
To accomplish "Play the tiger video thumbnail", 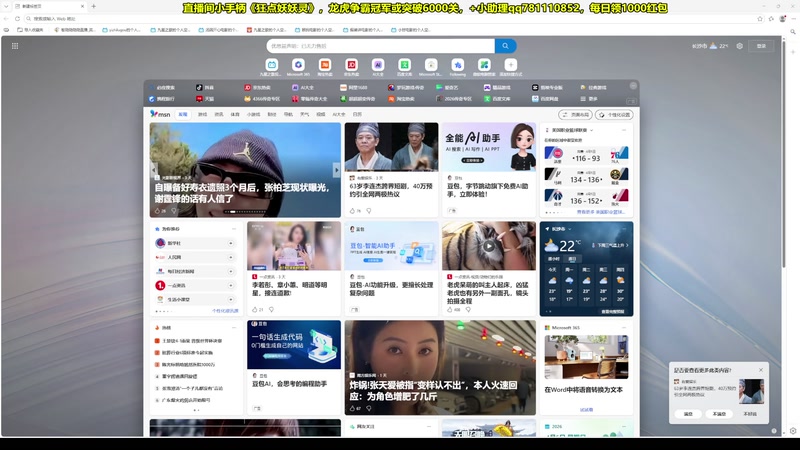I will pos(488,246).
